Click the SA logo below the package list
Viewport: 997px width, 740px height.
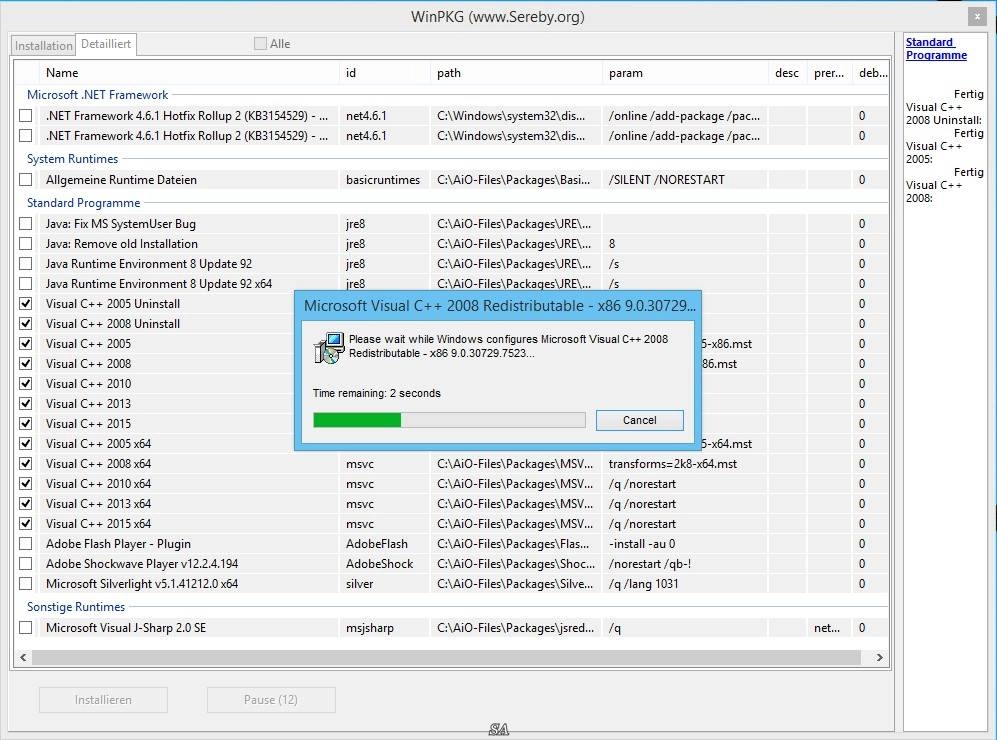498,729
